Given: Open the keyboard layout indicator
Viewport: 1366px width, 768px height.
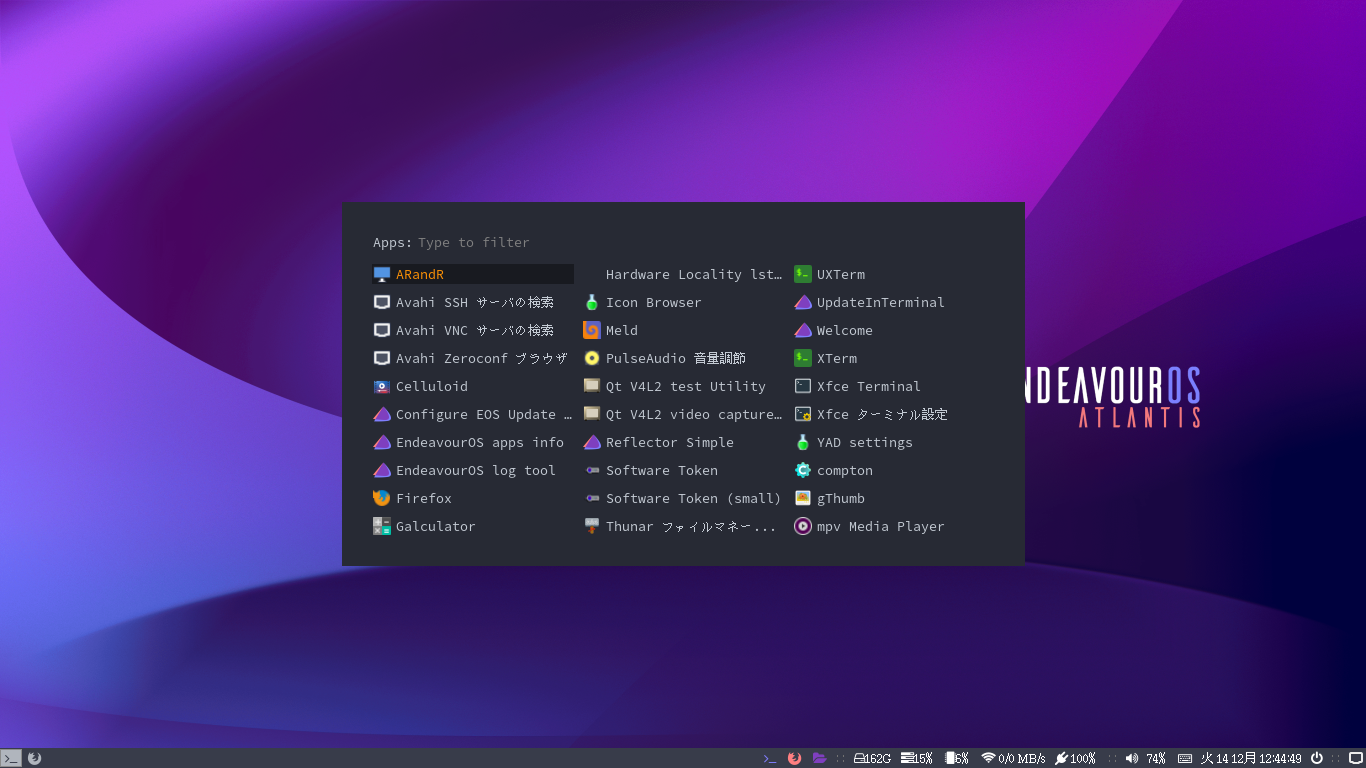Looking at the screenshot, I should pos(1185,758).
